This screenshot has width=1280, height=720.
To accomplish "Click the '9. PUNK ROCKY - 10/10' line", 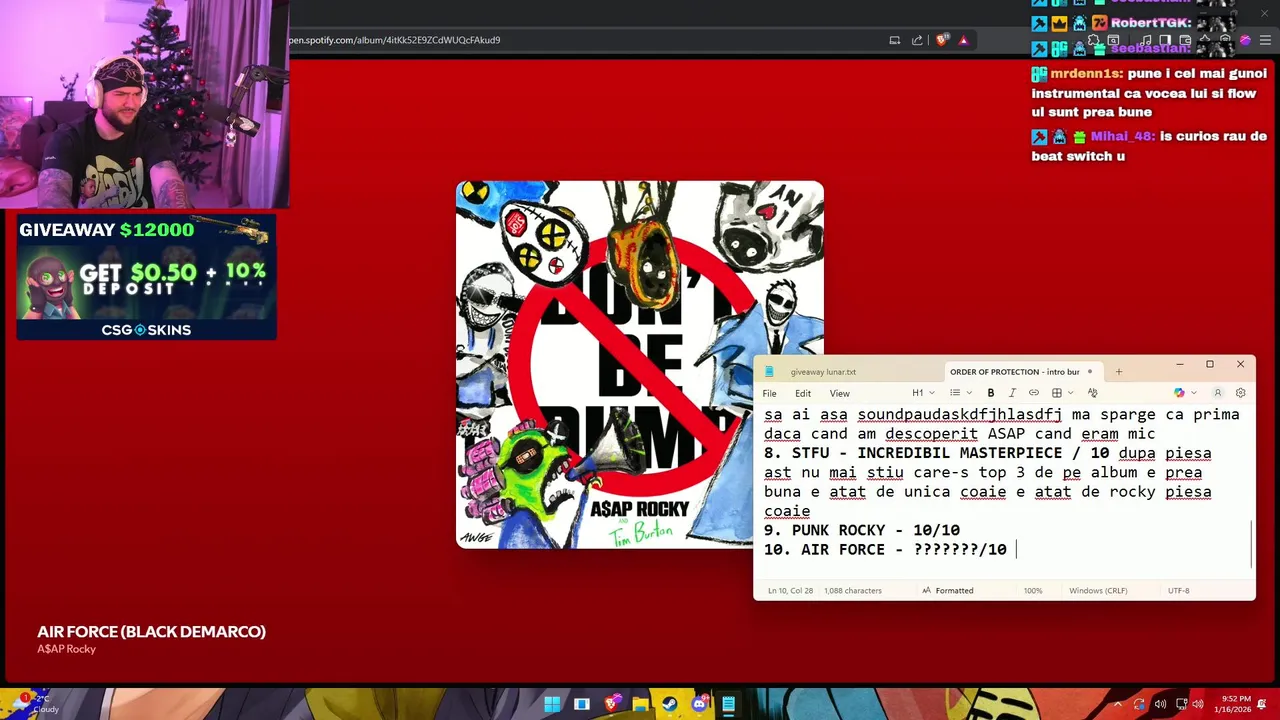I will (861, 530).
